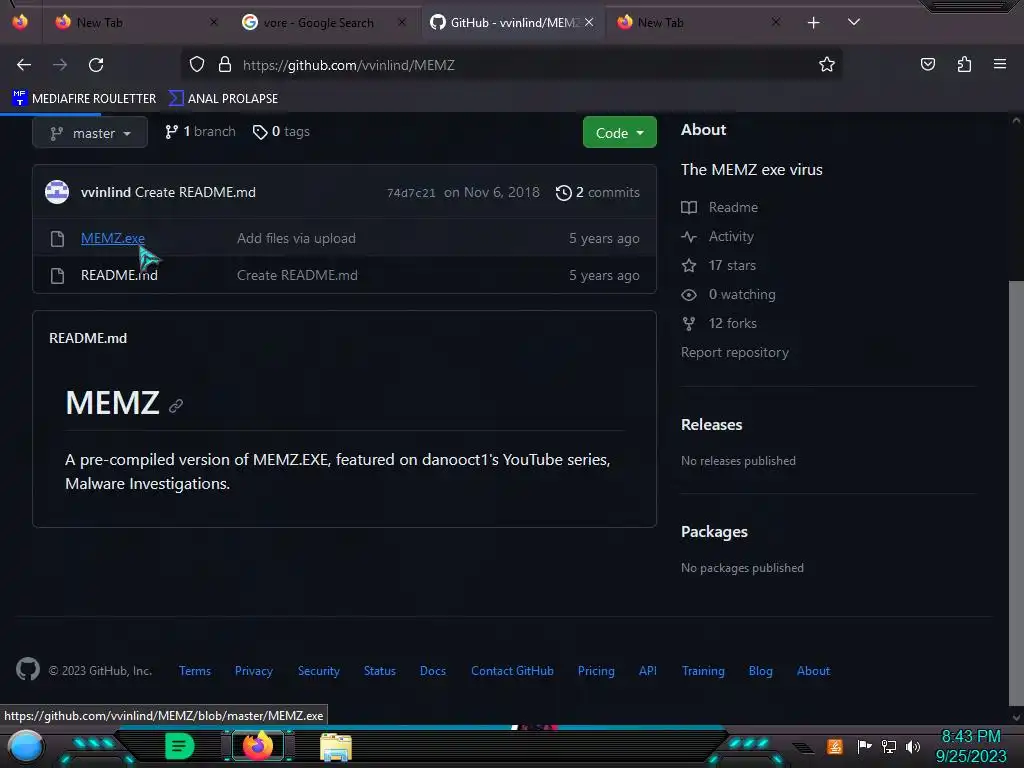Open MEDIAFIRE ROULETTER bookmark
Viewport: 1024px width, 768px height.
point(84,99)
